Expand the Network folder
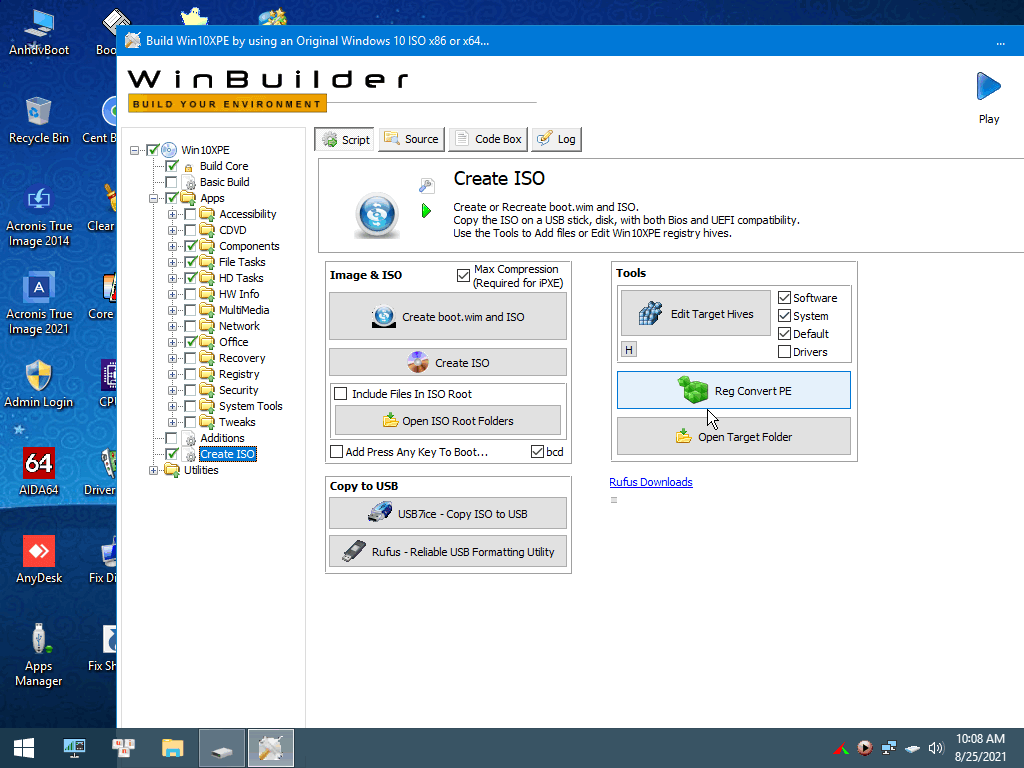1024x768 pixels. [172, 326]
